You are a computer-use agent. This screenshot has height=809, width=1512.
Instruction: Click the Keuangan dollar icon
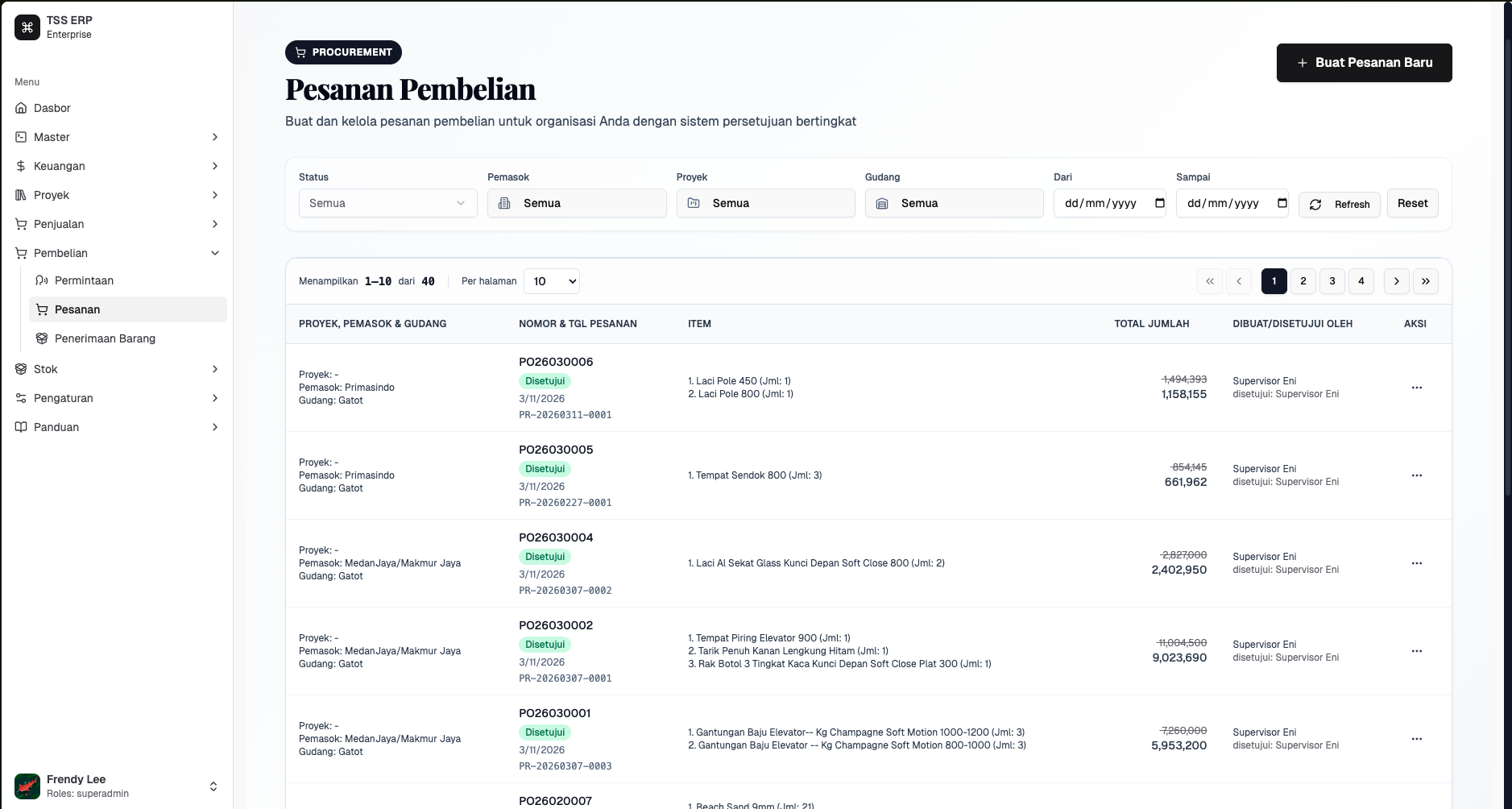click(20, 166)
